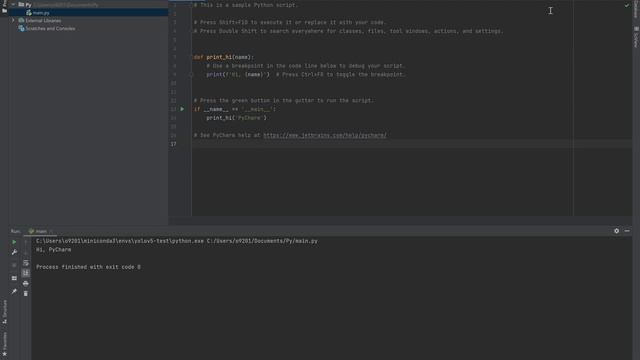Collapse the Py project folder
Screen dimensions: 640x360
pos(13,4)
